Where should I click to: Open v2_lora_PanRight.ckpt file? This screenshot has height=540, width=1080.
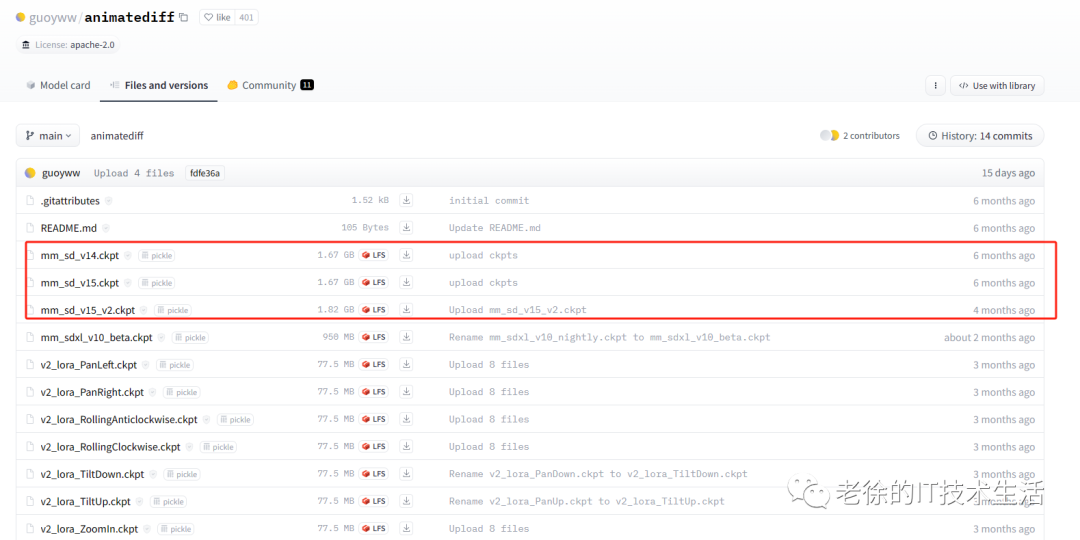click(x=92, y=392)
